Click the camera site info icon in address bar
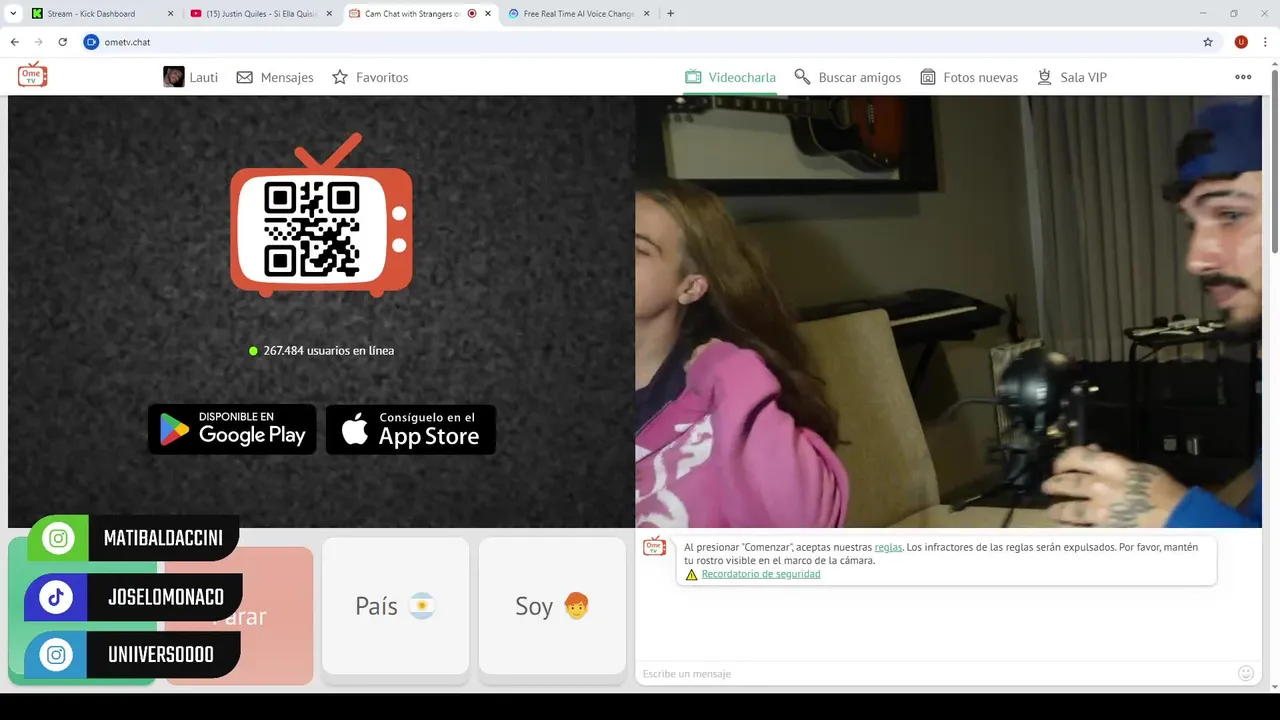 tap(92, 42)
